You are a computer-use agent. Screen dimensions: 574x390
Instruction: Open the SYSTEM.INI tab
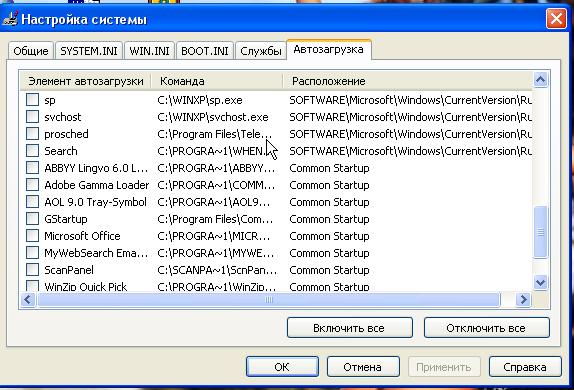(x=89, y=51)
